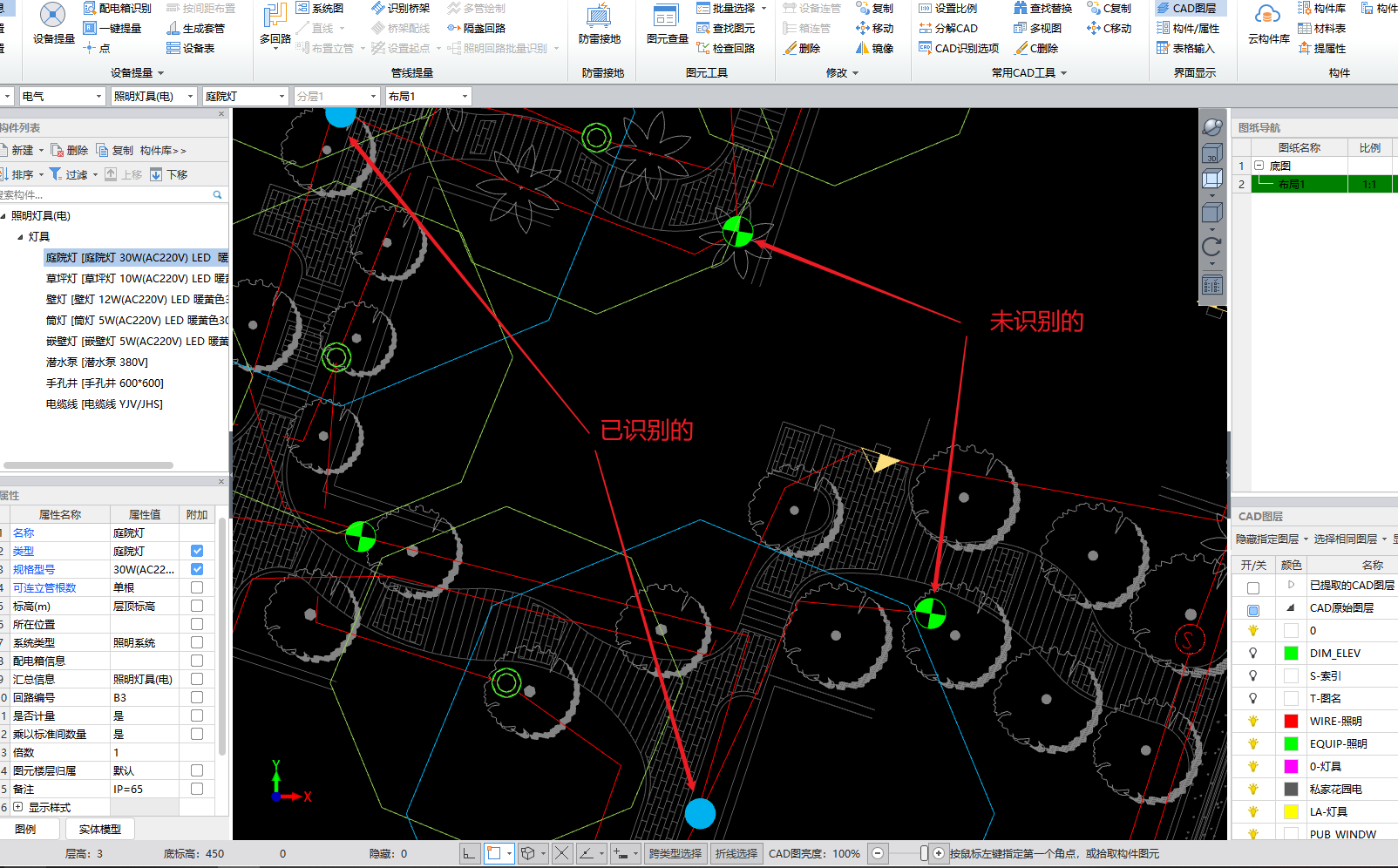Select the 查找图元 tool

coord(725,28)
